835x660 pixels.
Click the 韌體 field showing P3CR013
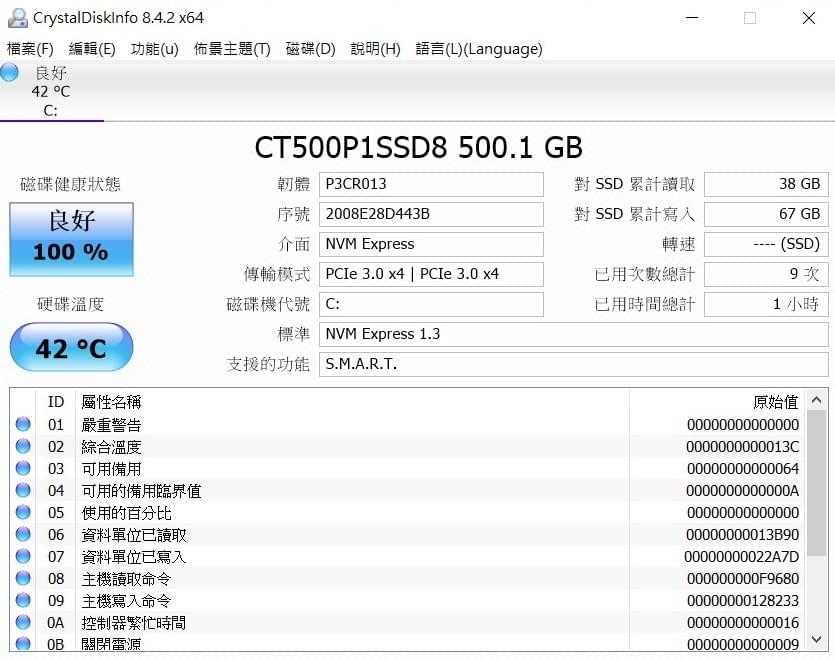click(431, 184)
